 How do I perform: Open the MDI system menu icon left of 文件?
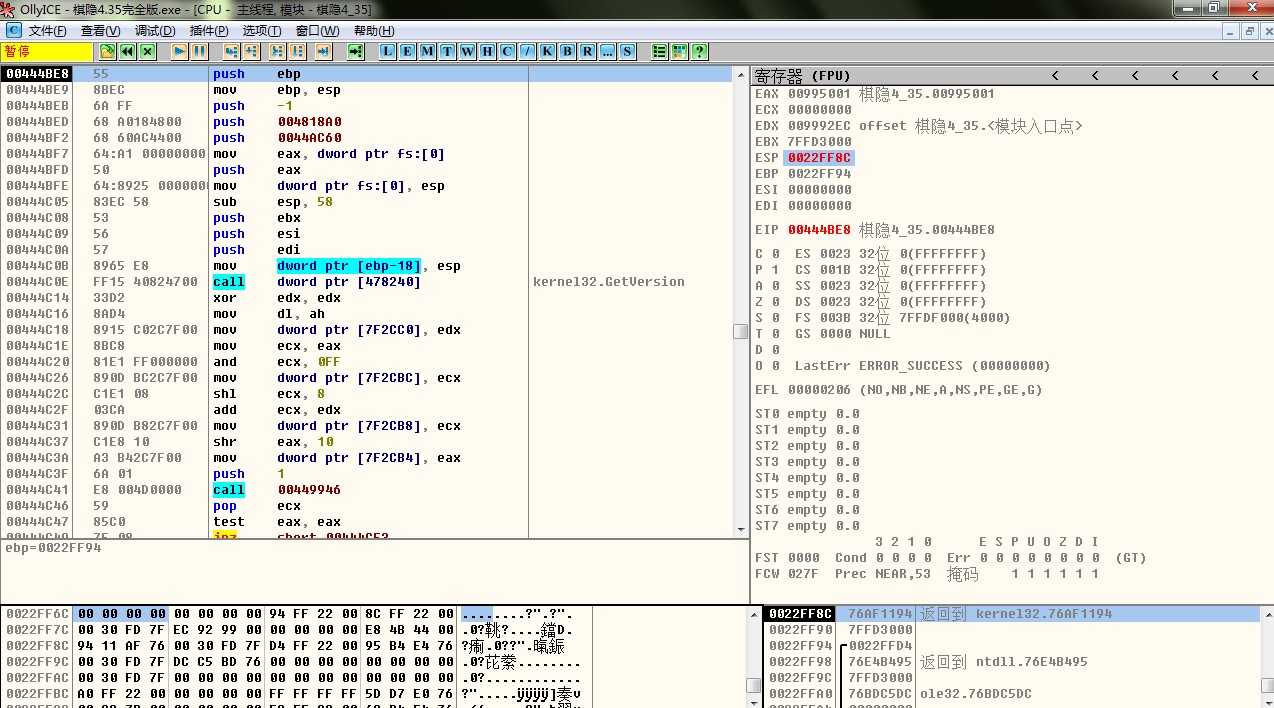coord(13,31)
